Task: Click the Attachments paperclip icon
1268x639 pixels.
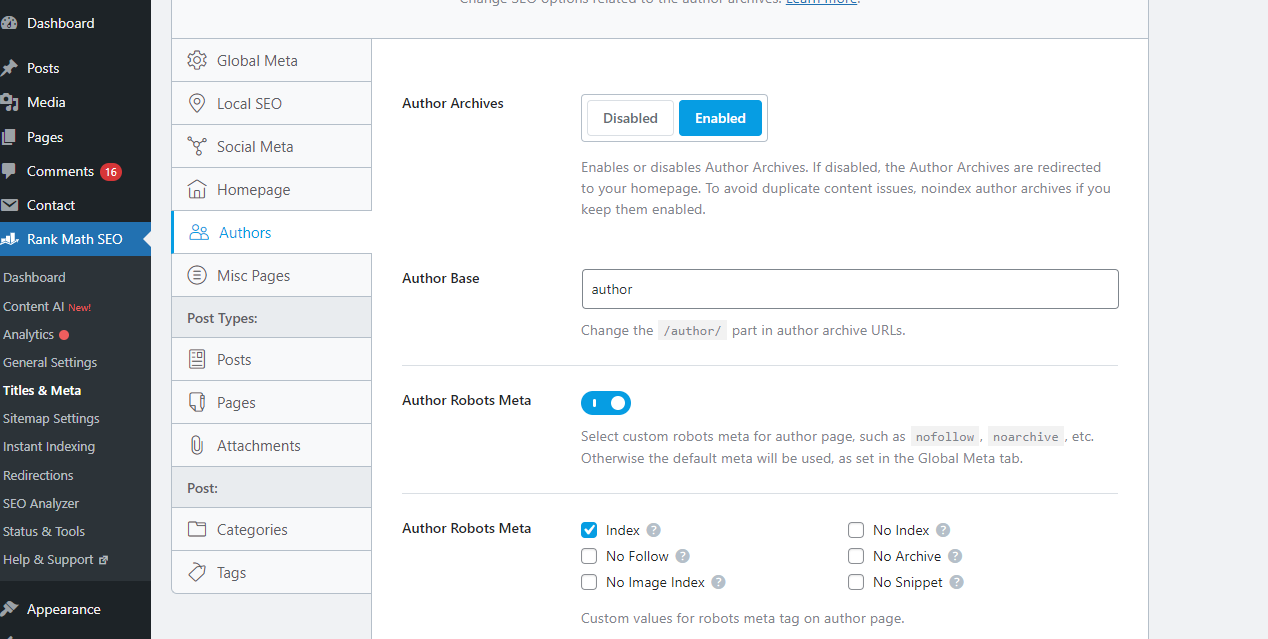Action: coord(197,446)
